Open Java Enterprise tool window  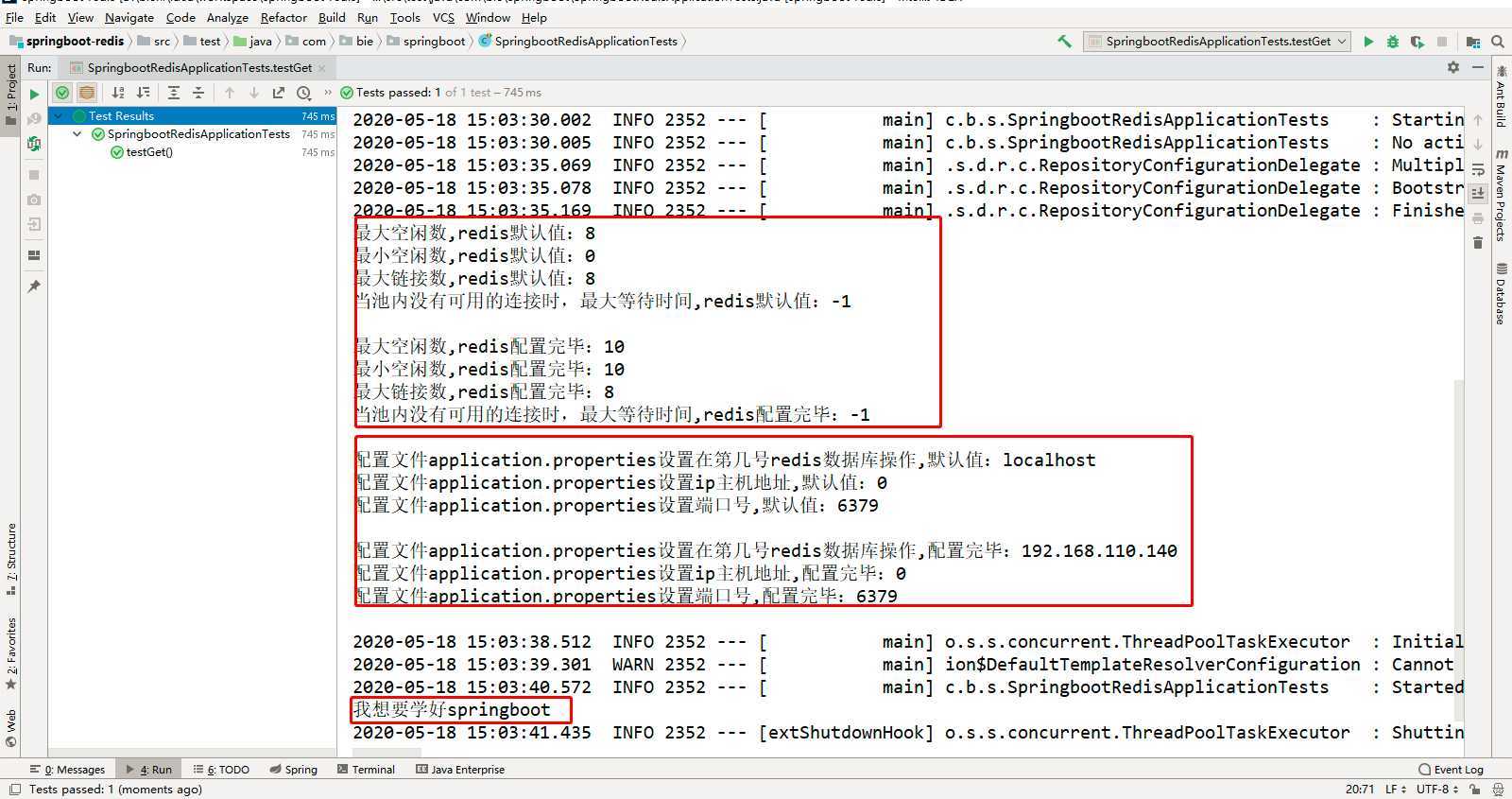(460, 770)
